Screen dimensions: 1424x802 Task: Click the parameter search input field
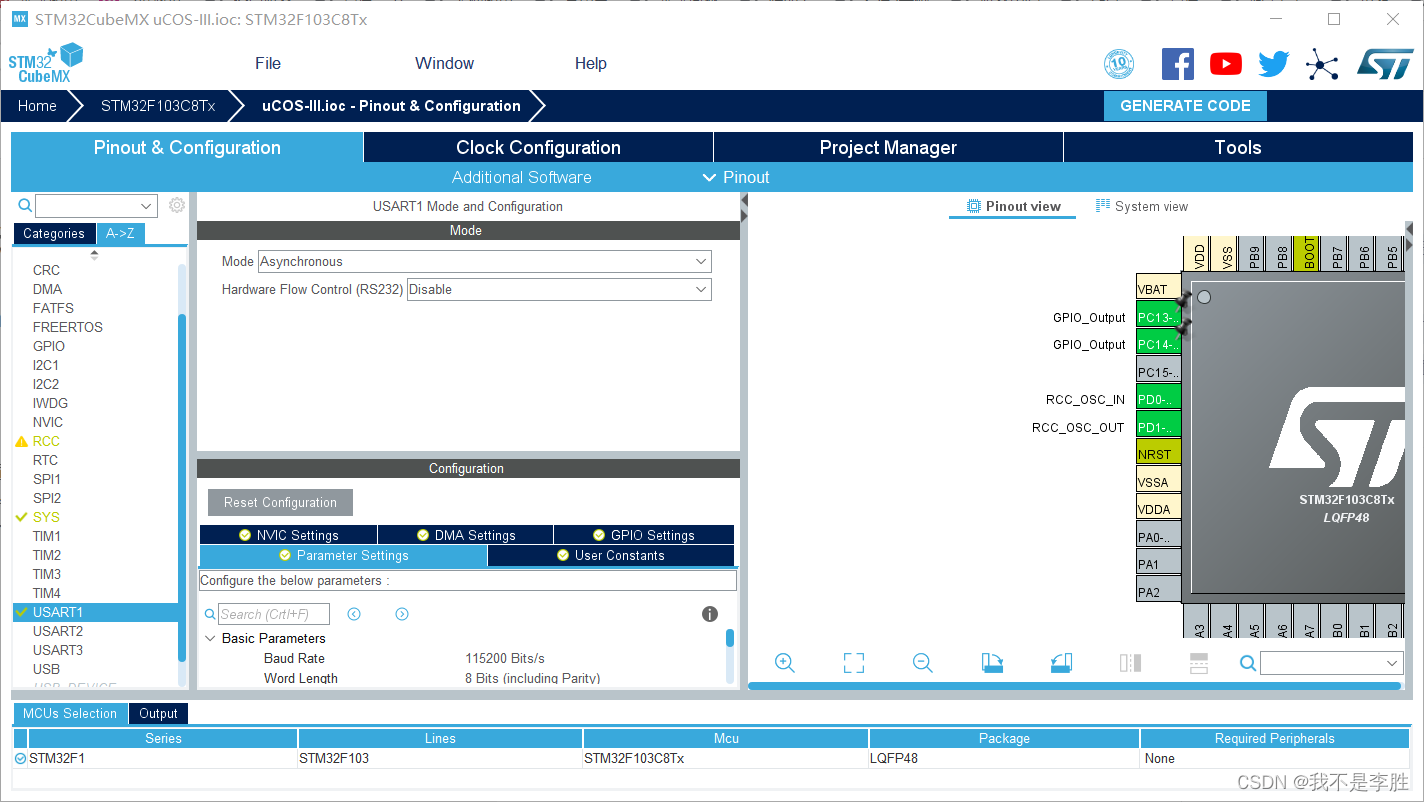point(274,614)
